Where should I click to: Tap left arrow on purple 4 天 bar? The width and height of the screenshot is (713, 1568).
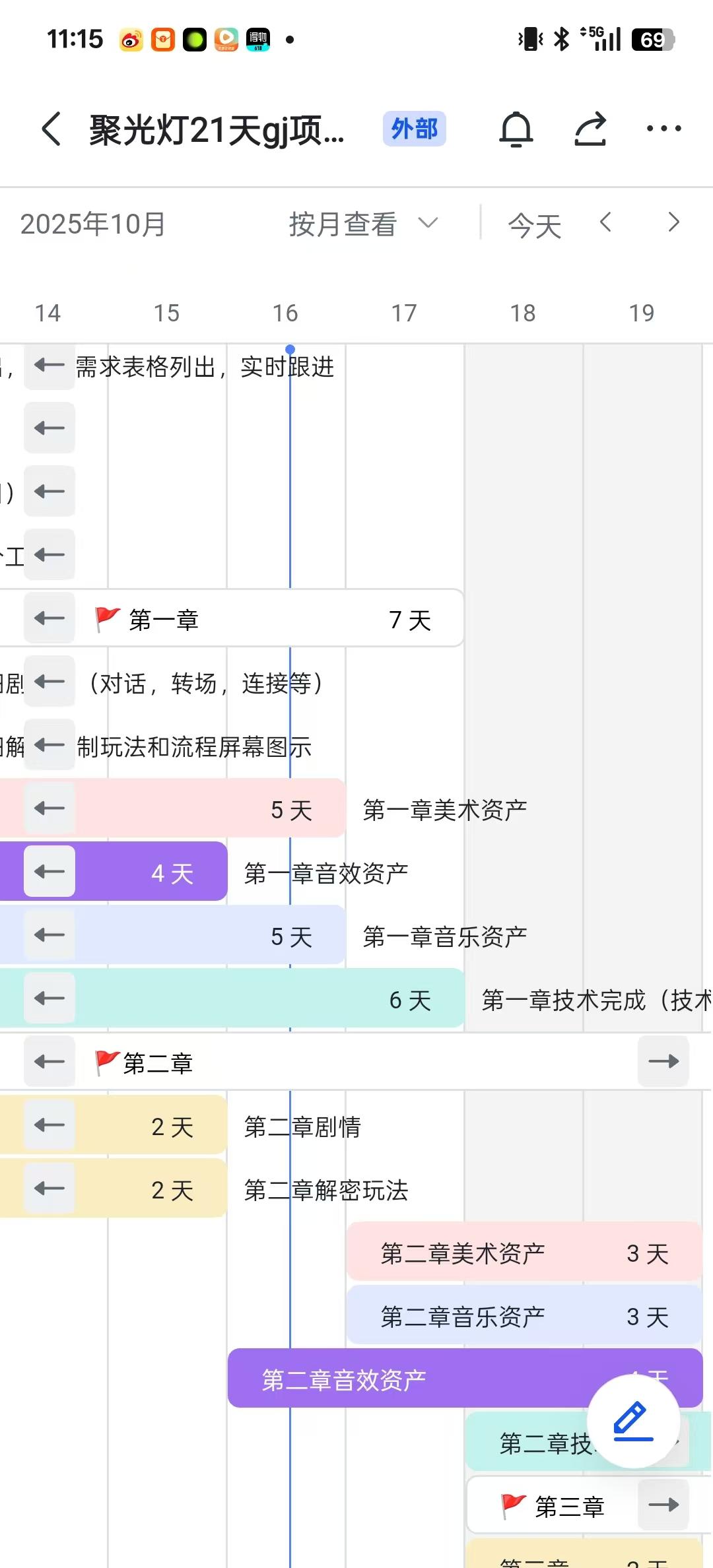click(x=50, y=872)
